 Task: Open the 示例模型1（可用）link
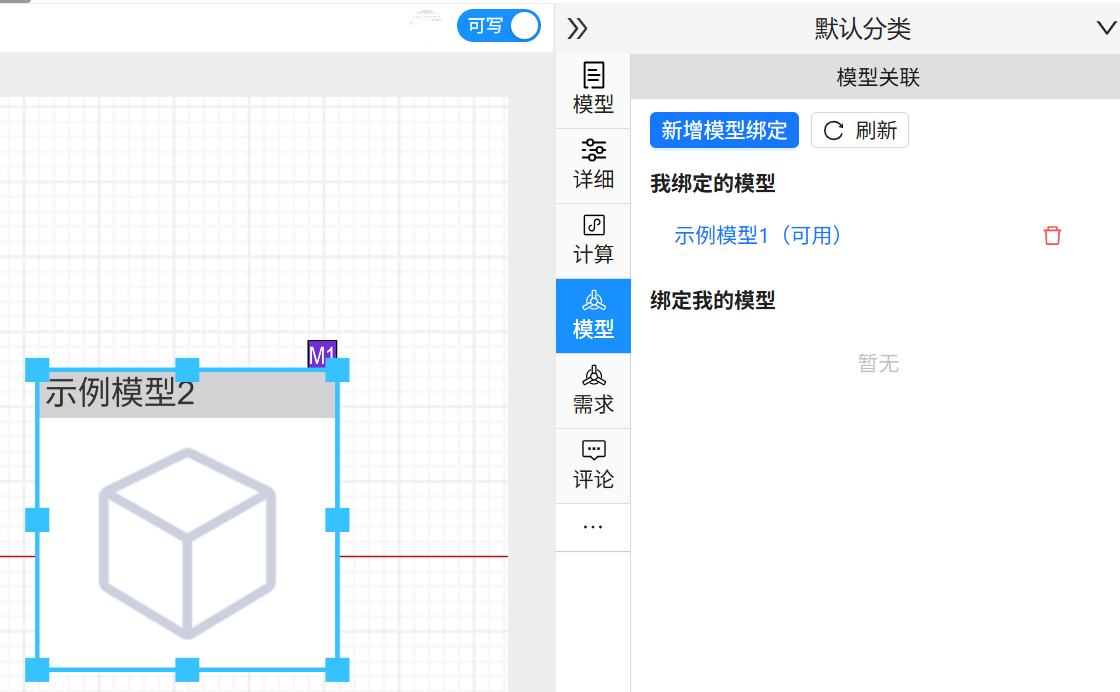click(757, 235)
